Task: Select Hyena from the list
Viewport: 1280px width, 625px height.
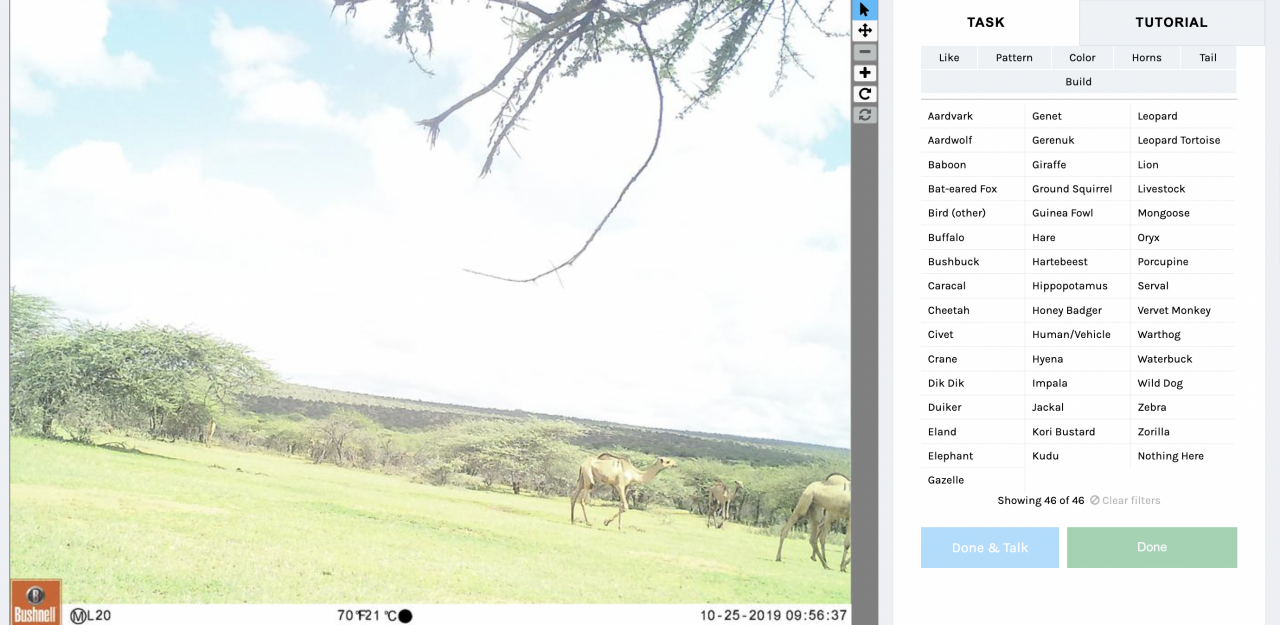Action: pyautogui.click(x=1078, y=359)
